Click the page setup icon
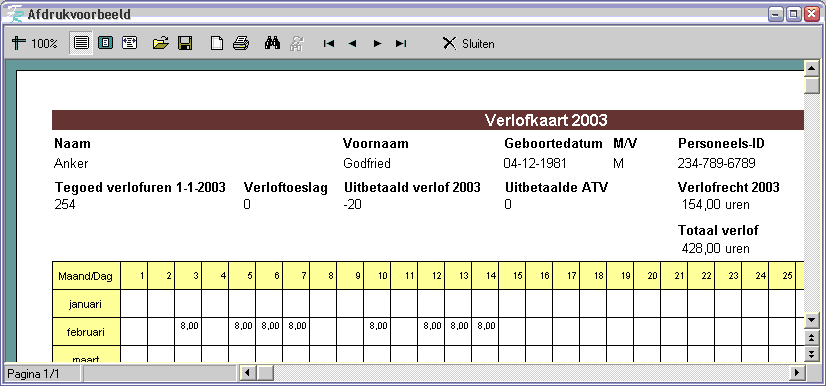This screenshot has height=386, width=826. [217, 43]
